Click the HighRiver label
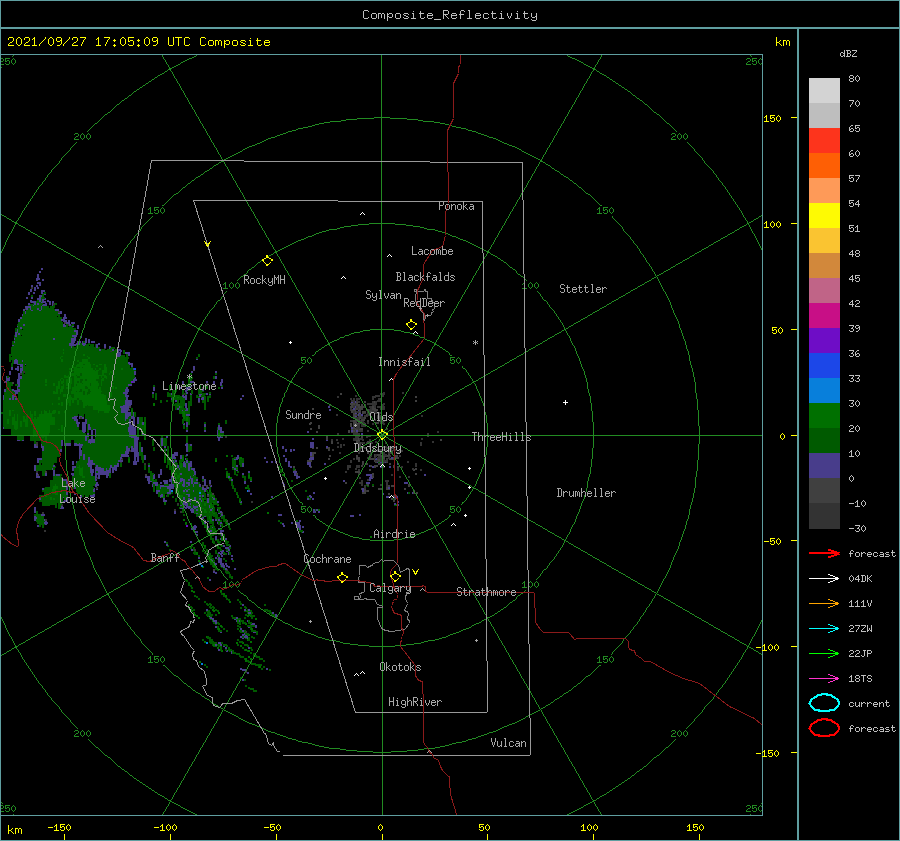Screen dimensions: 900x841 pyautogui.click(x=415, y=702)
